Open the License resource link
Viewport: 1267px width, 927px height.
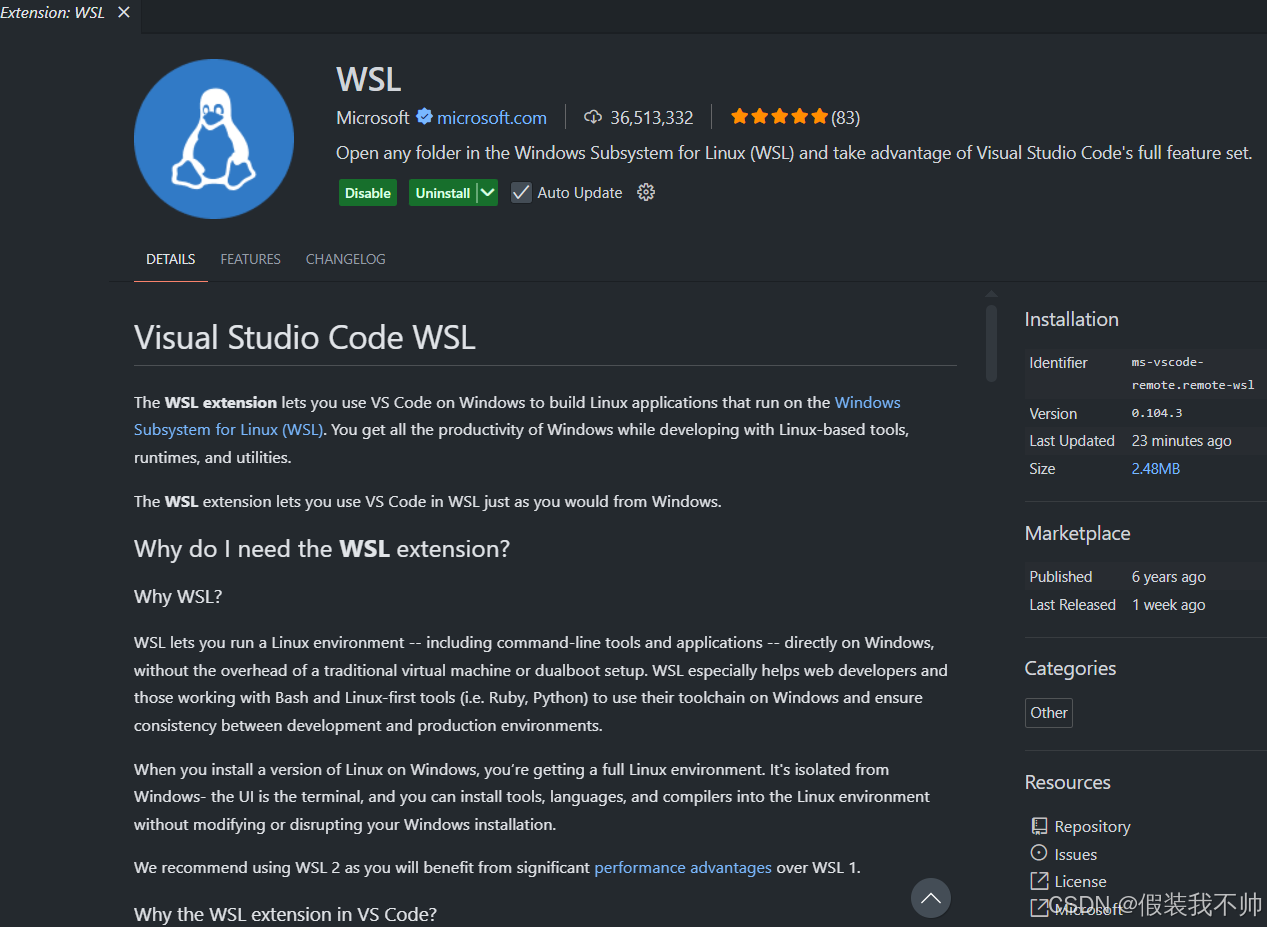[1080, 881]
